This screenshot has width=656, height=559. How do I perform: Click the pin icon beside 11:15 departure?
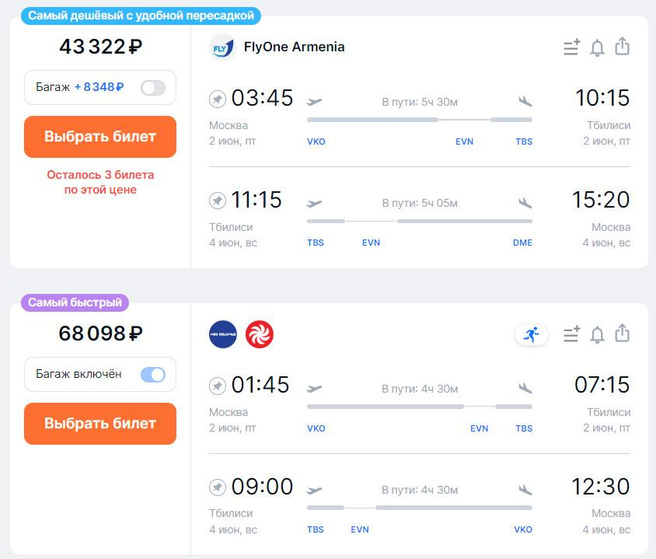click(x=217, y=201)
